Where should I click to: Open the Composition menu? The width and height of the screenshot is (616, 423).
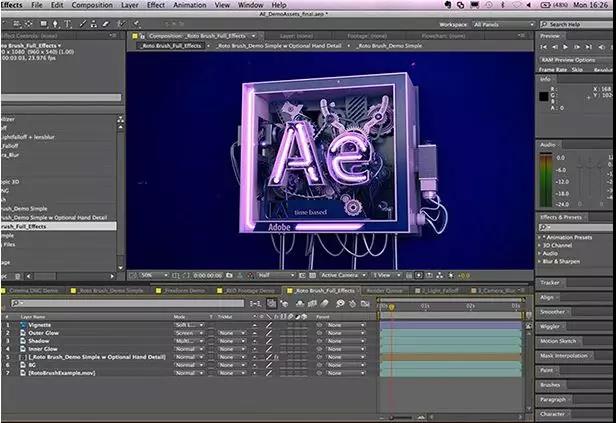click(92, 5)
